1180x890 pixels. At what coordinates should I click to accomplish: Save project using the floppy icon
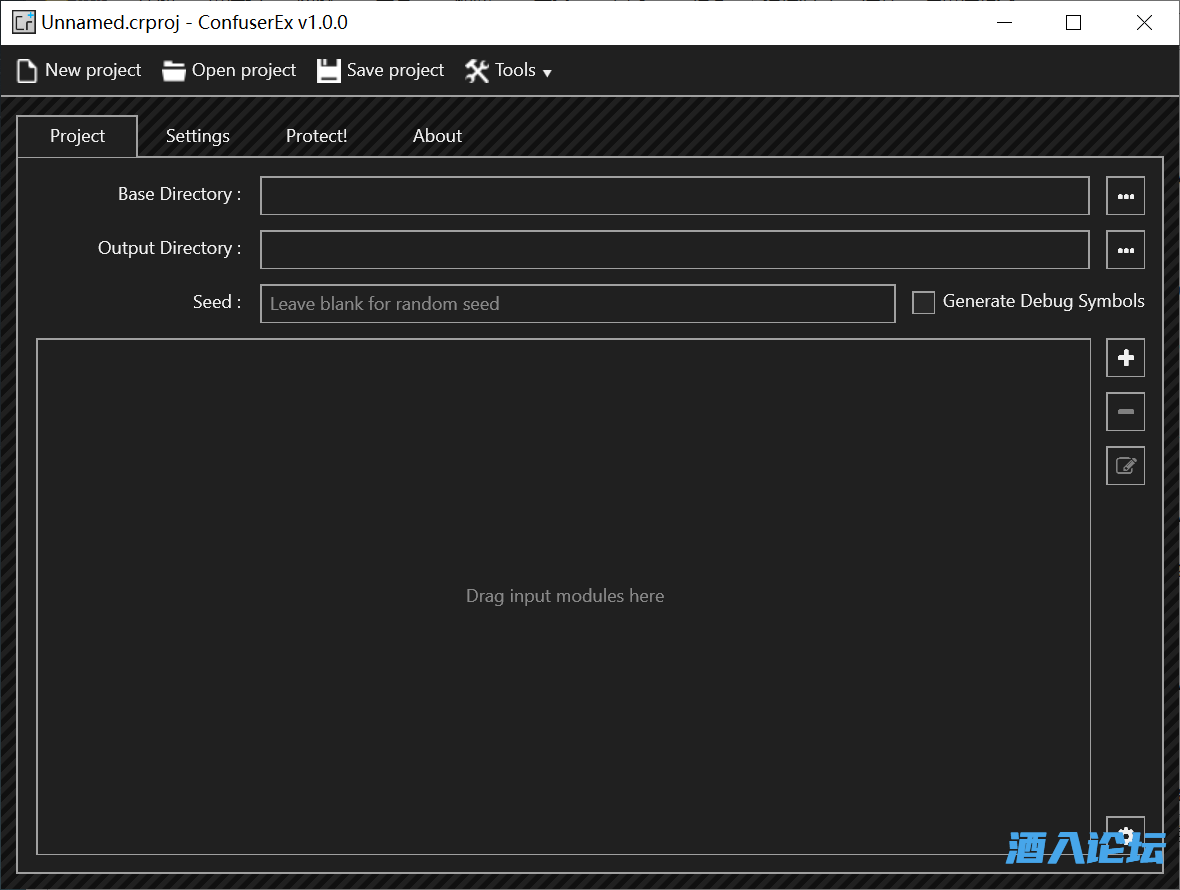coord(329,71)
